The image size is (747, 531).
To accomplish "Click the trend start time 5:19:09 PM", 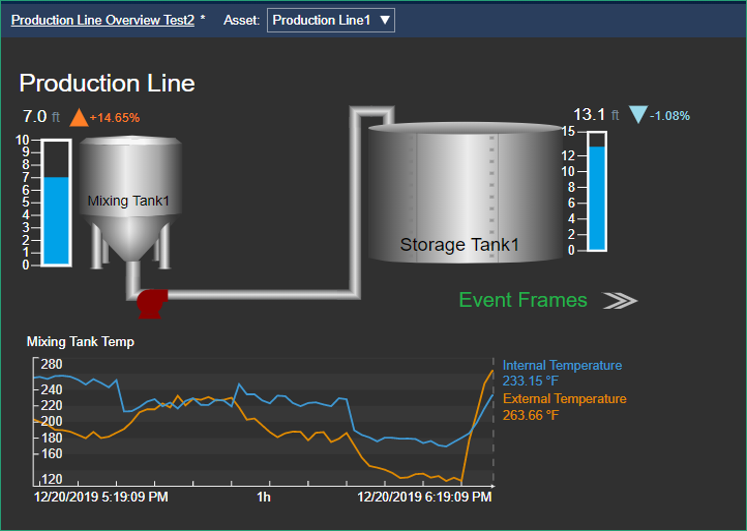I will [101, 496].
